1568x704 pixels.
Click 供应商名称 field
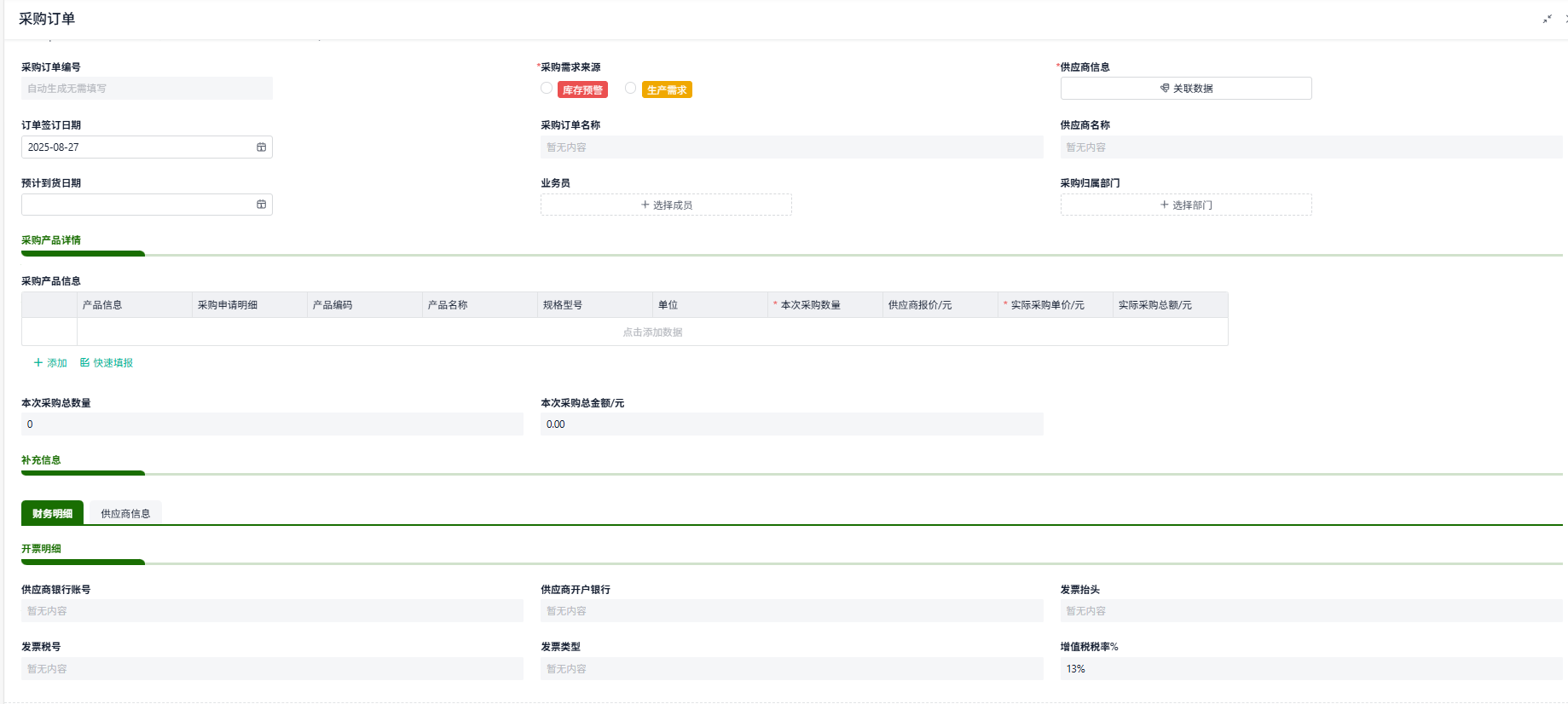click(x=1311, y=147)
